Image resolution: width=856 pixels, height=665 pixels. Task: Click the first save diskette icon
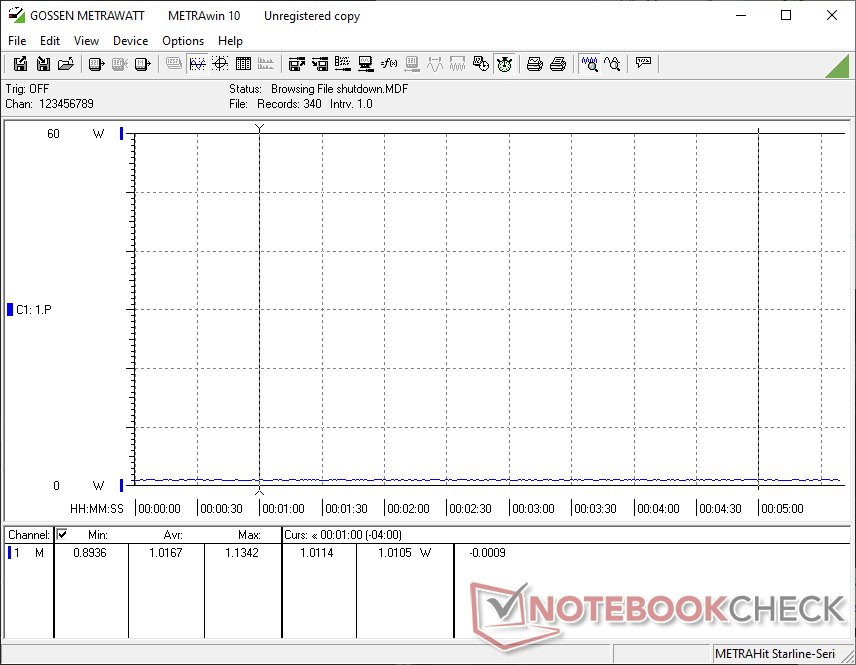(20, 64)
